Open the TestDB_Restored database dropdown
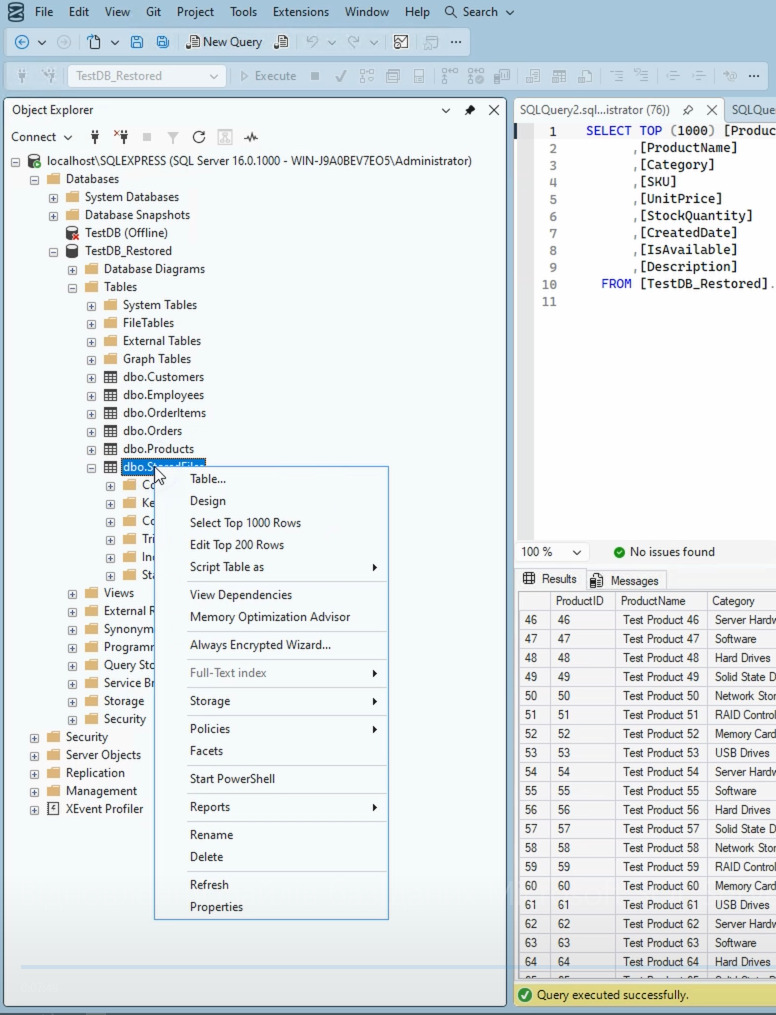This screenshot has height=1015, width=776. click(147, 76)
